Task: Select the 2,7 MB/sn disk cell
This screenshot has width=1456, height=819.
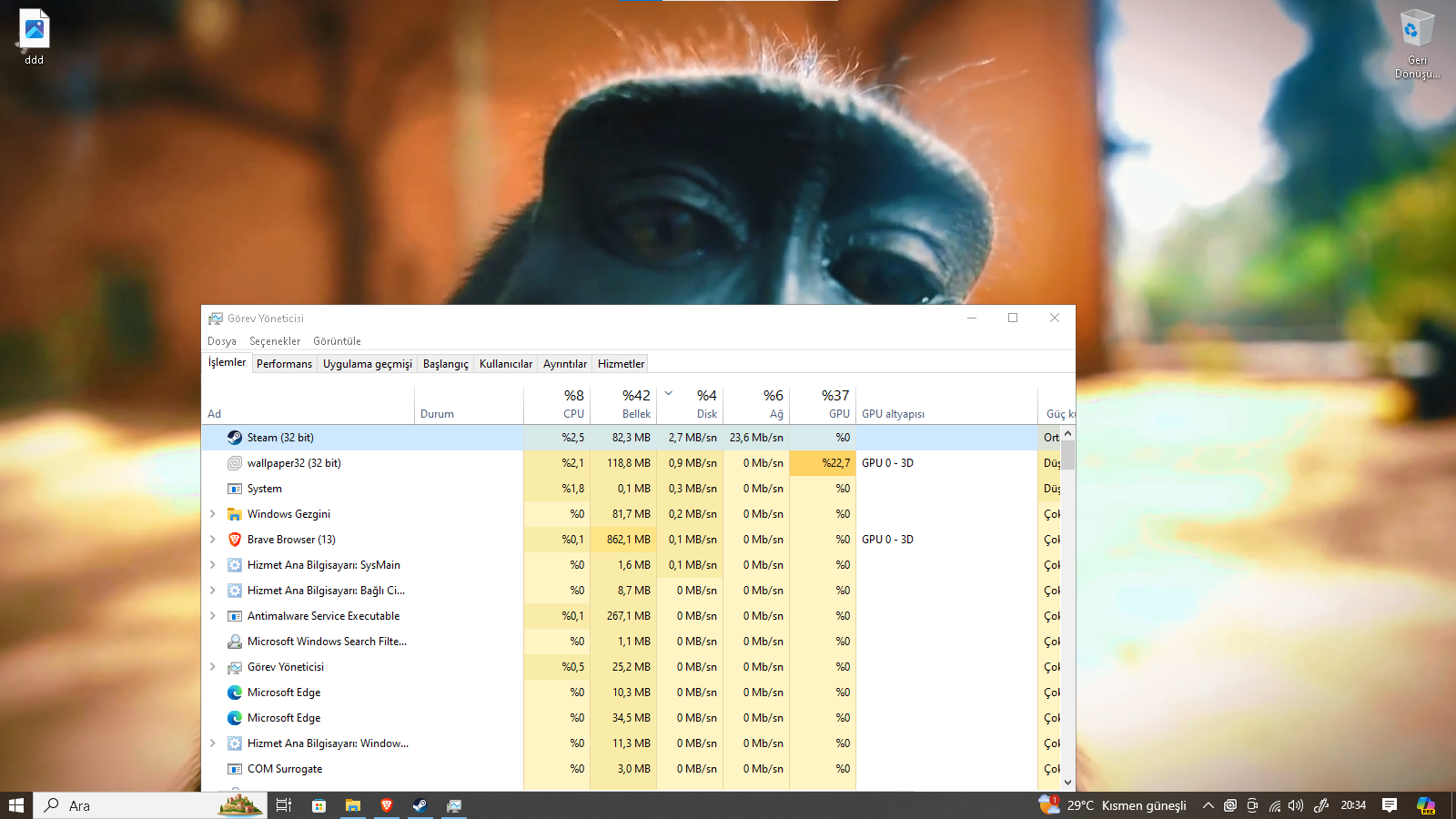Action: [690, 438]
